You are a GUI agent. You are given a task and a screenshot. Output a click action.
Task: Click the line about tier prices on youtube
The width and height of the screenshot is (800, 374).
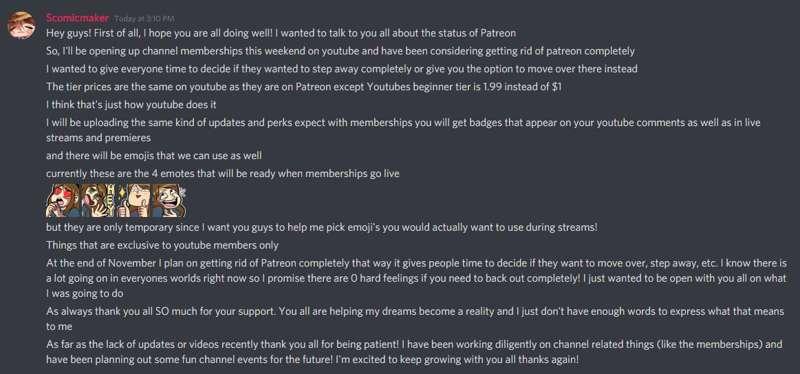(304, 87)
